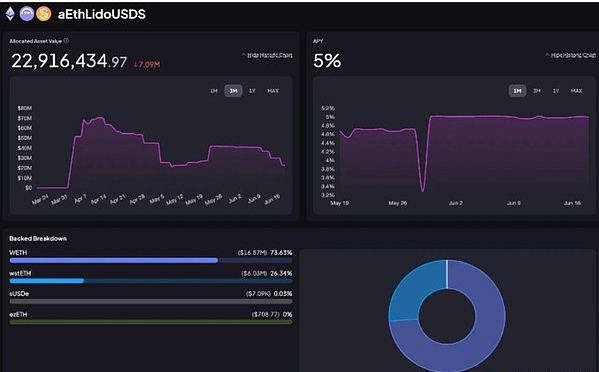Click the aEthLidoUSDS title
The height and width of the screenshot is (372, 599).
(x=102, y=15)
